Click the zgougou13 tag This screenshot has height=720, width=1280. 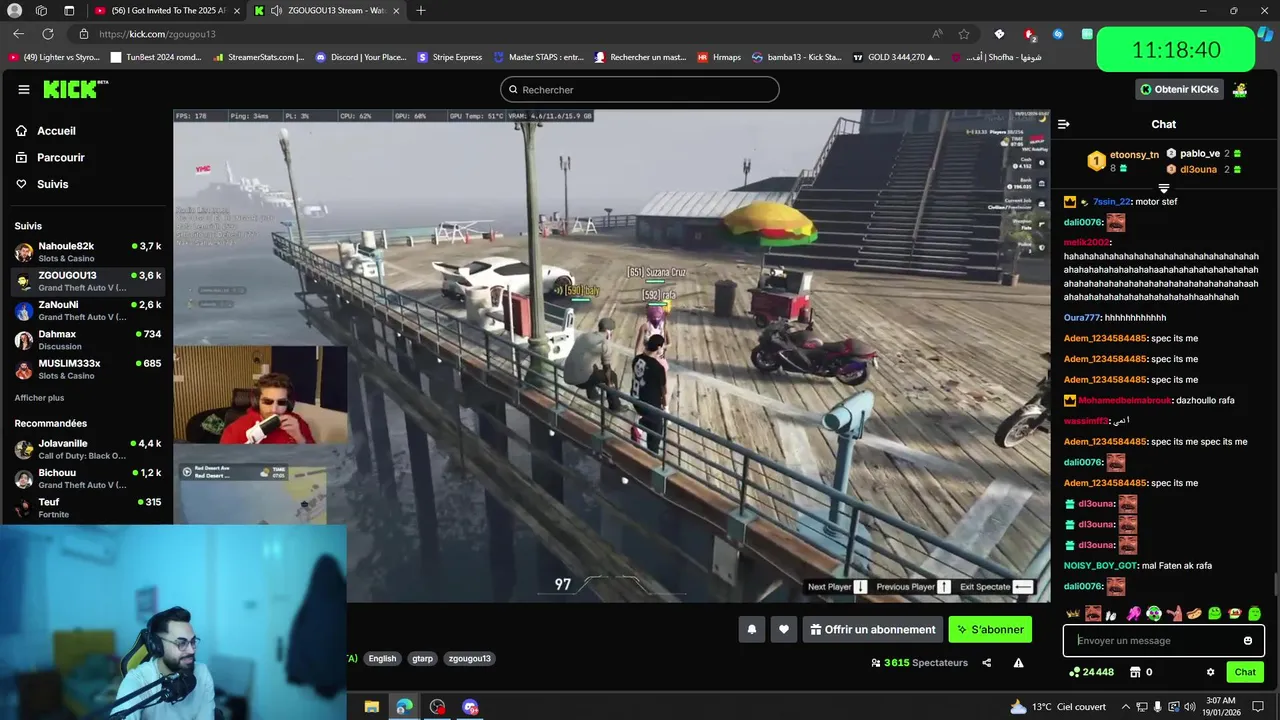469,659
